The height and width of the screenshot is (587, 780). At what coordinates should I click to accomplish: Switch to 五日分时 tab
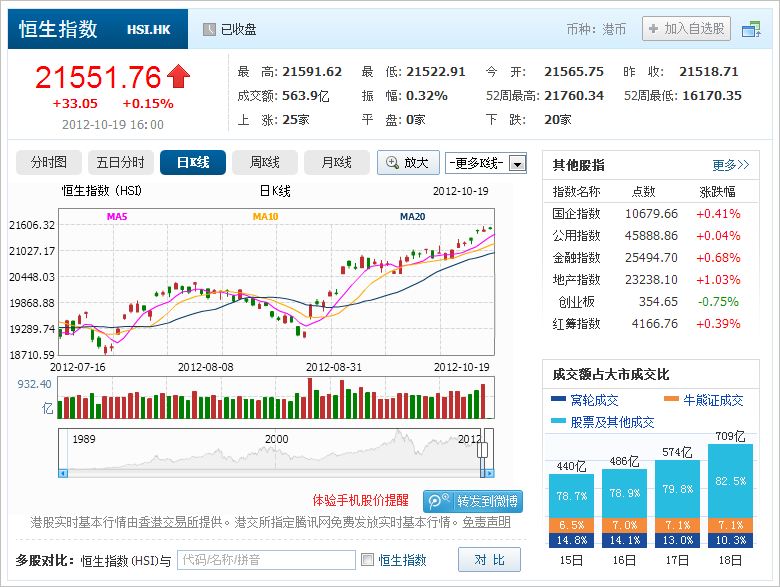coord(120,162)
